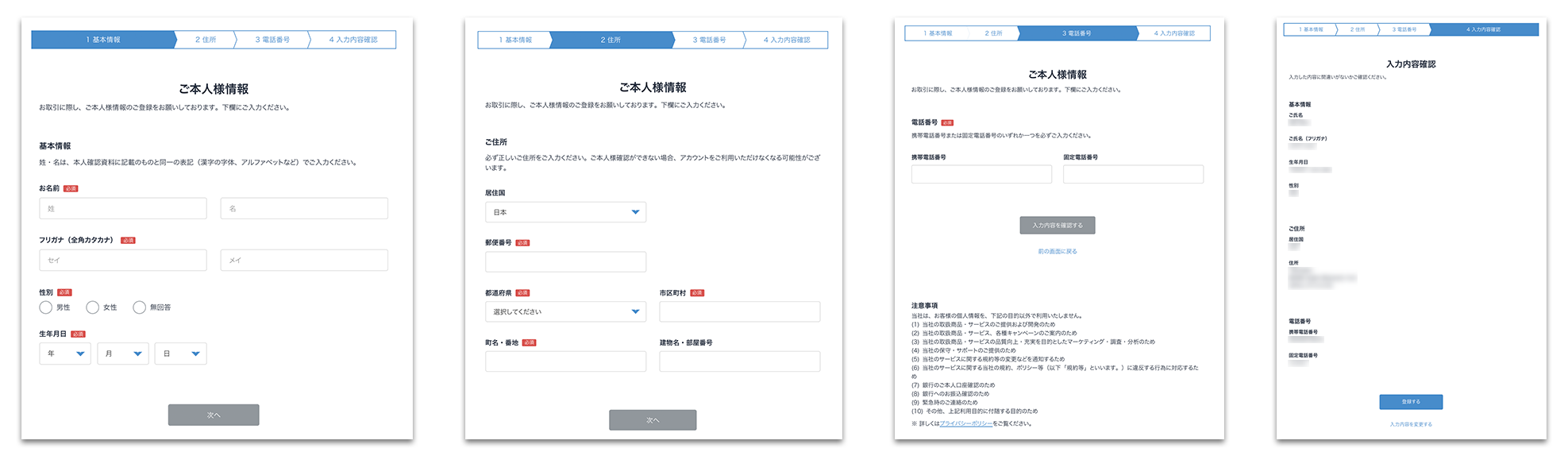The height and width of the screenshot is (456, 1568).
Task: Select step 2 住所 on basic info form
Action: coord(206,40)
